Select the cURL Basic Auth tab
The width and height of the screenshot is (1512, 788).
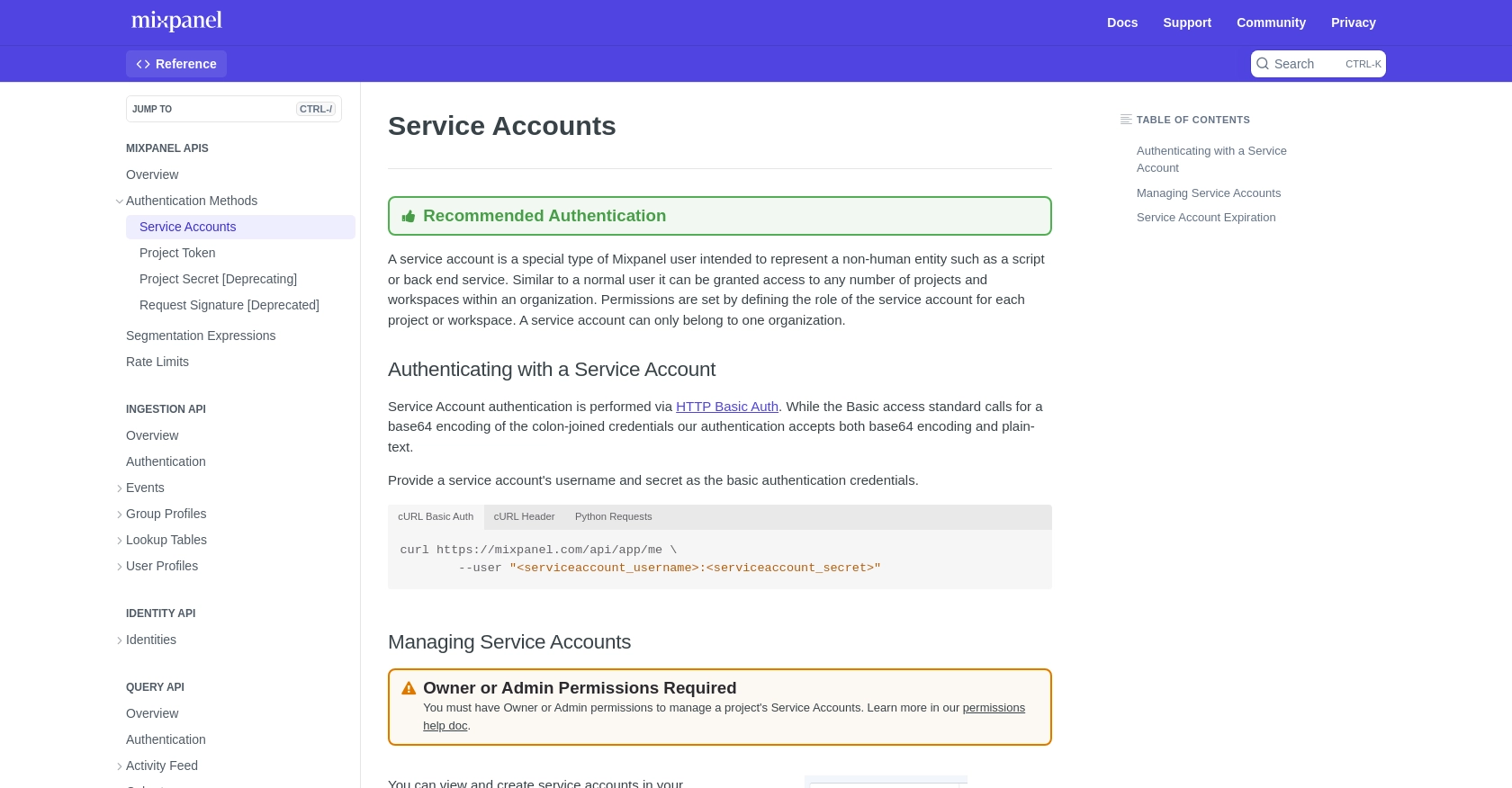pyautogui.click(x=436, y=516)
